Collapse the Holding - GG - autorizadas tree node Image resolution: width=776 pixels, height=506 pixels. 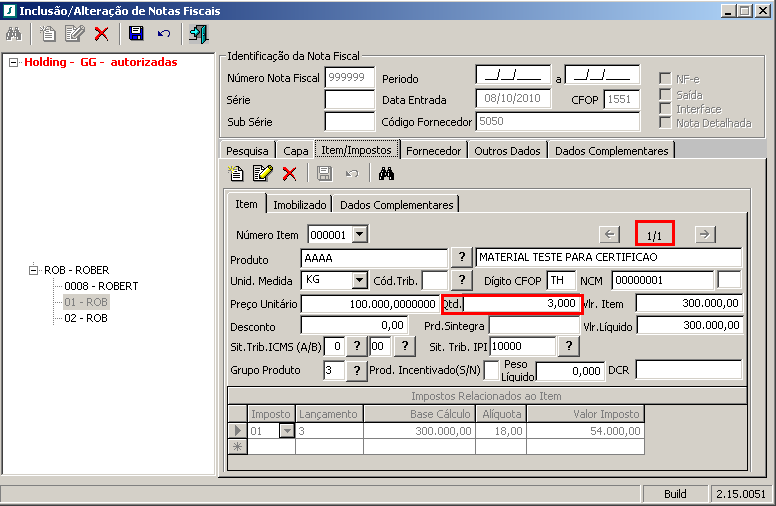13,62
